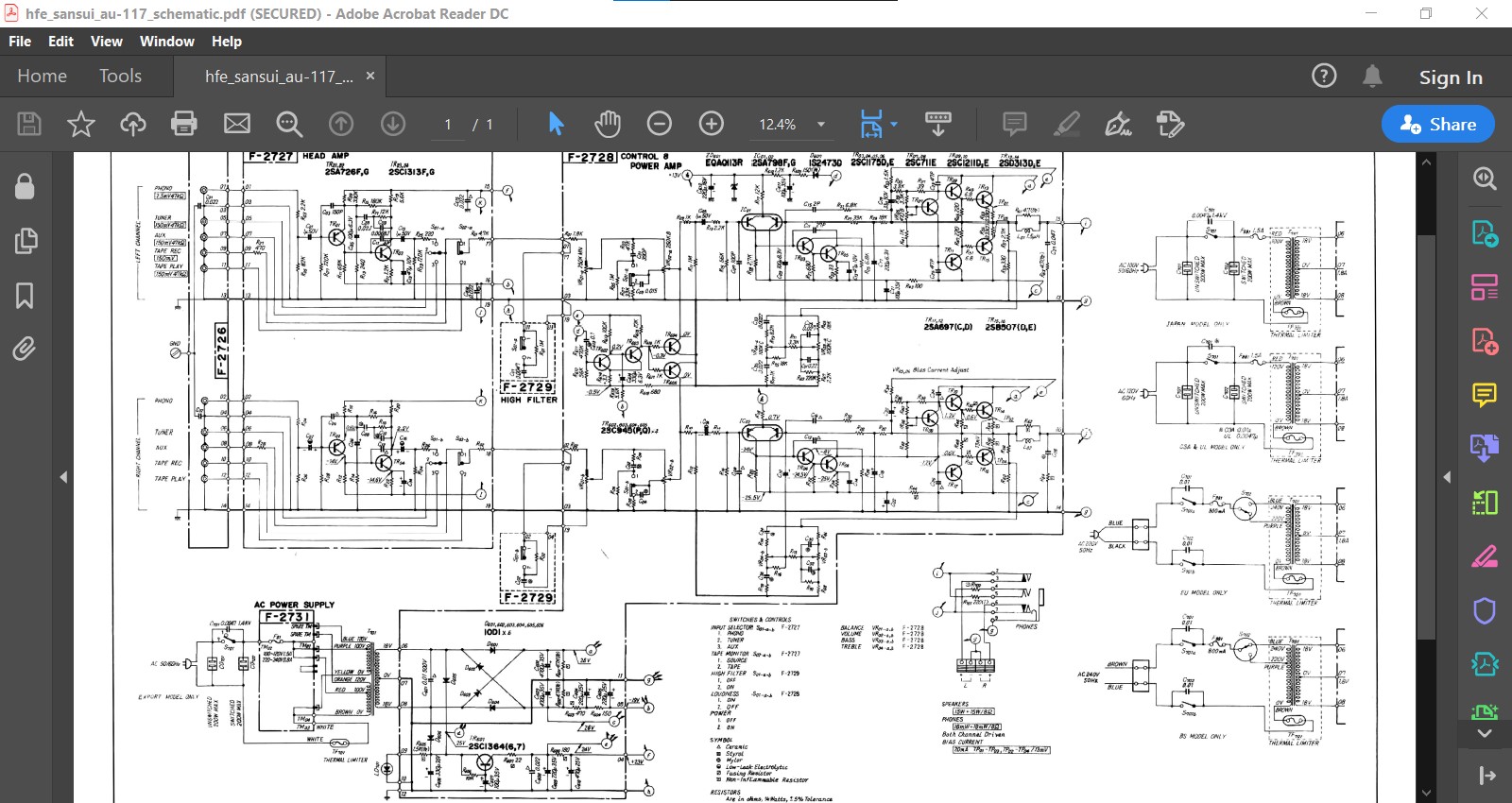Viewport: 1512px width, 803px height.
Task: Open the View menu
Action: click(x=107, y=42)
